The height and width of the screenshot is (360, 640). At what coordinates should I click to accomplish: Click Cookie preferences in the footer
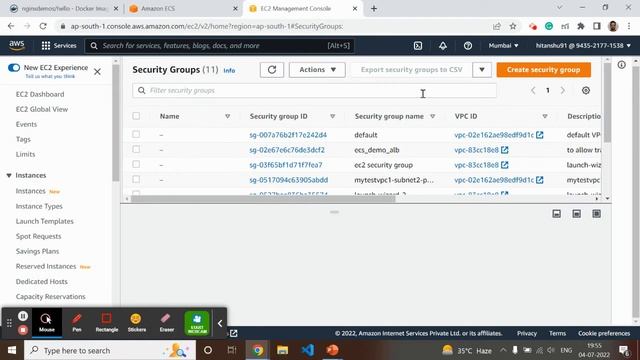point(604,333)
